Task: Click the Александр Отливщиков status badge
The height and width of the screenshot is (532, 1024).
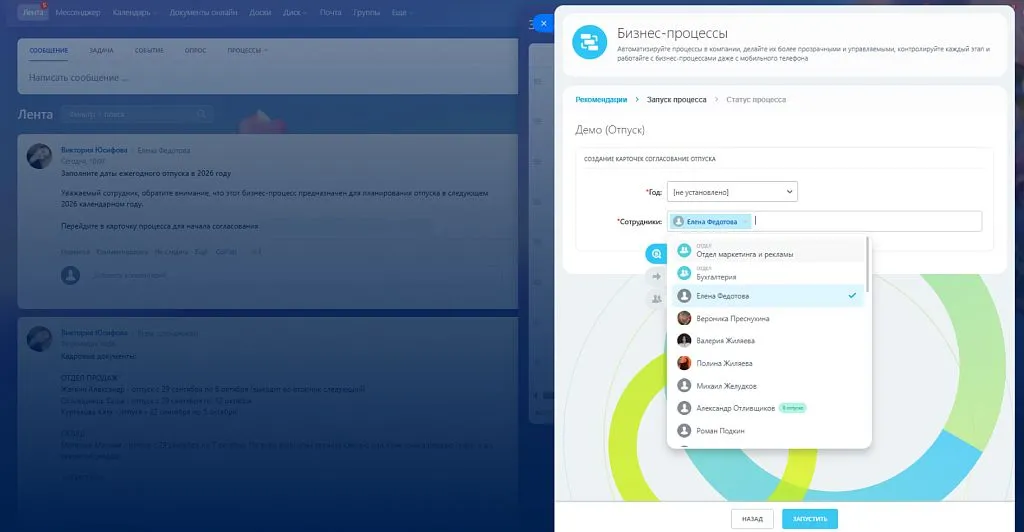Action: 793,408
